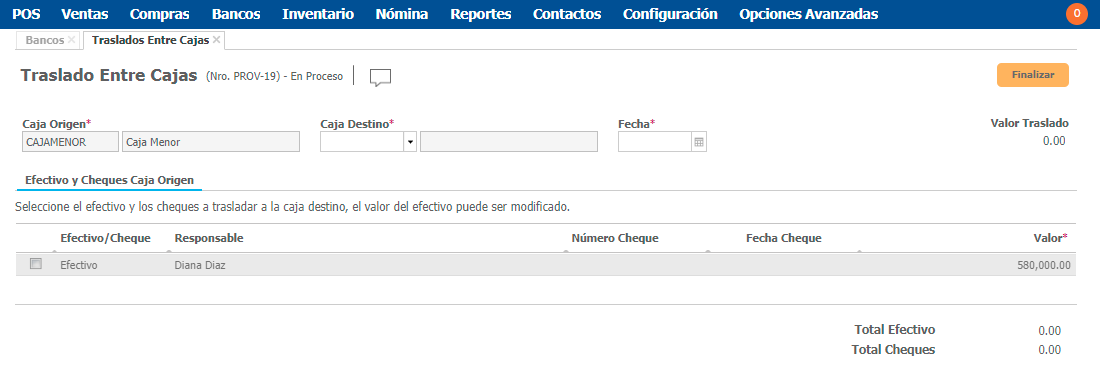Switch to the Bancos tab
Image resolution: width=1100 pixels, height=375 pixels.
pyautogui.click(x=44, y=40)
